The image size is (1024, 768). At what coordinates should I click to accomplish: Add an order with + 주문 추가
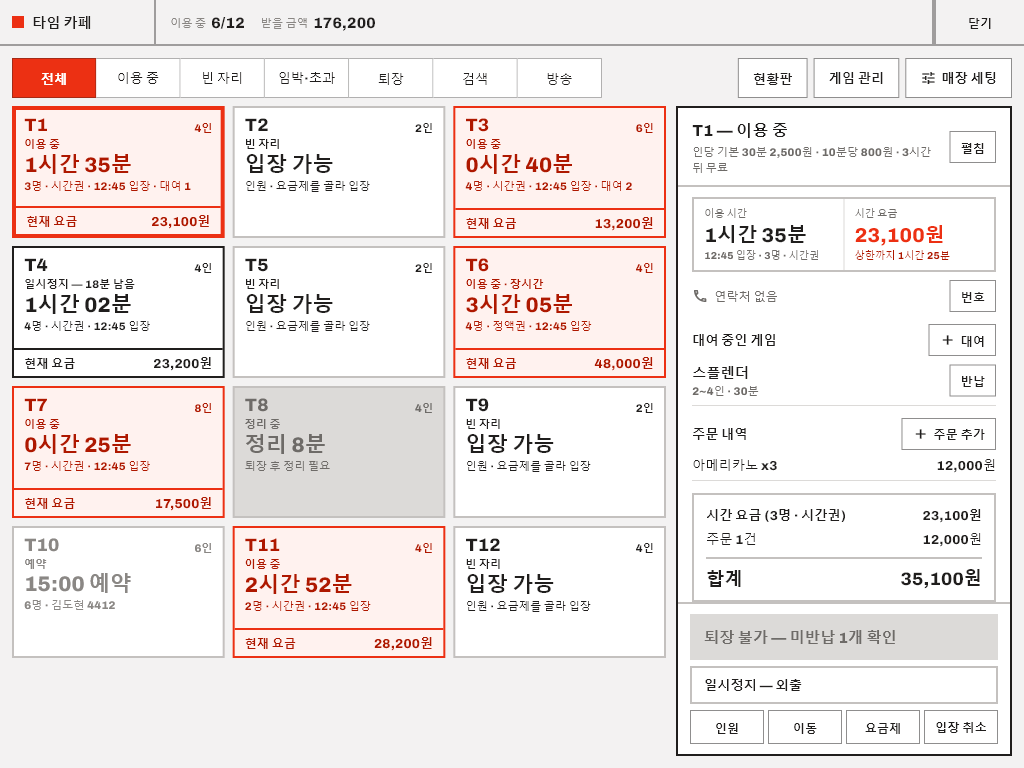[948, 434]
